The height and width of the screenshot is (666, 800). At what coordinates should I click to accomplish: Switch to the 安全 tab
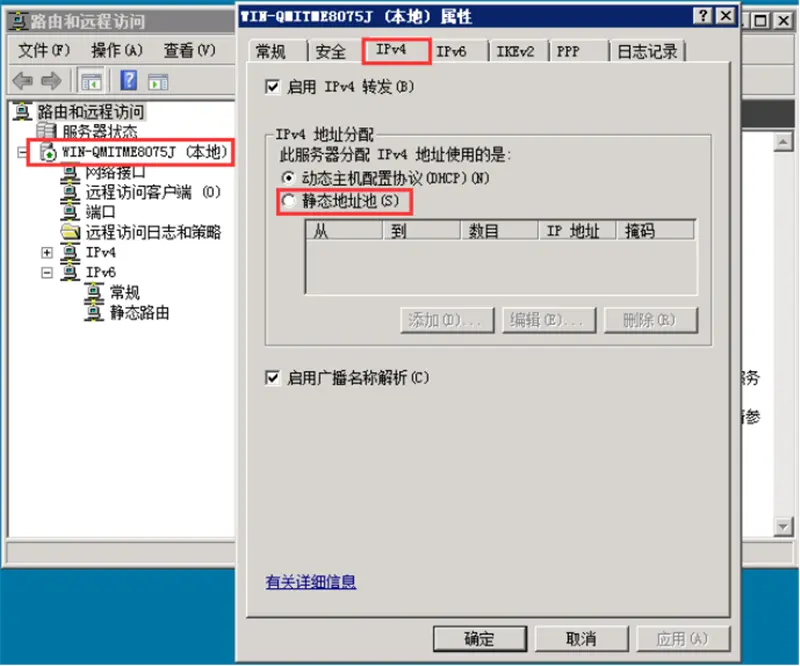331,52
